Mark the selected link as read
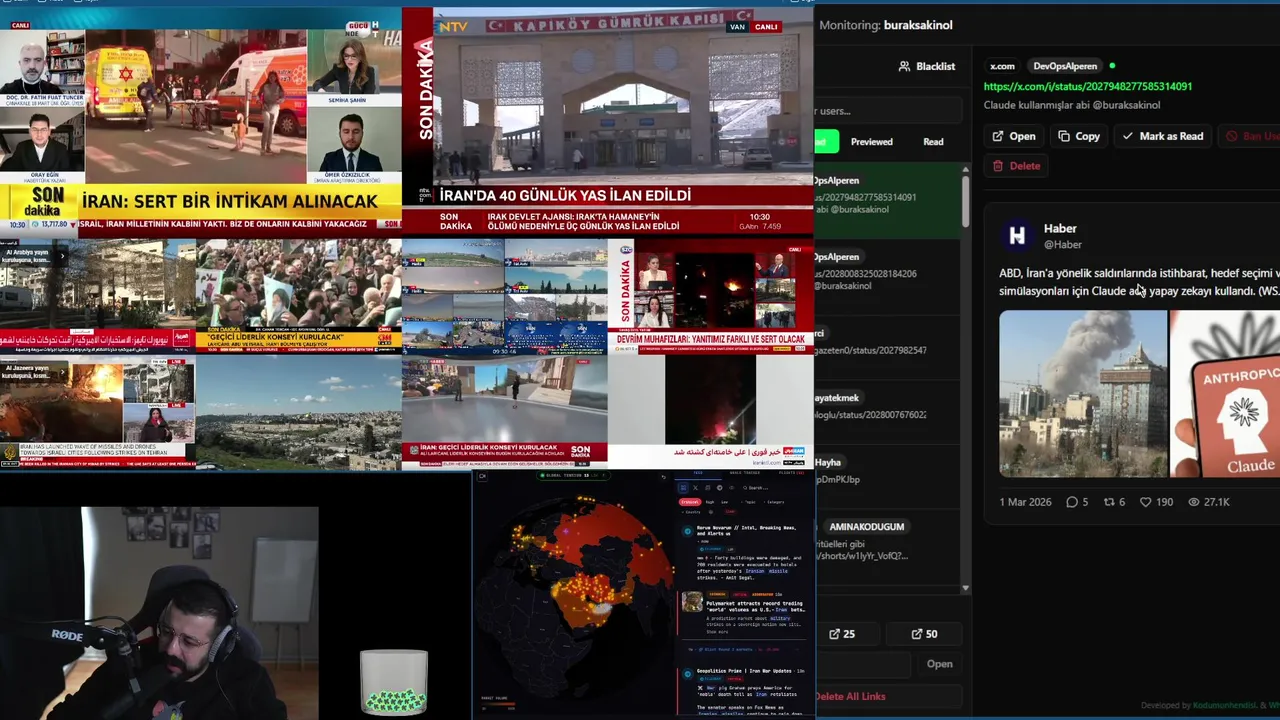 [x=1162, y=136]
